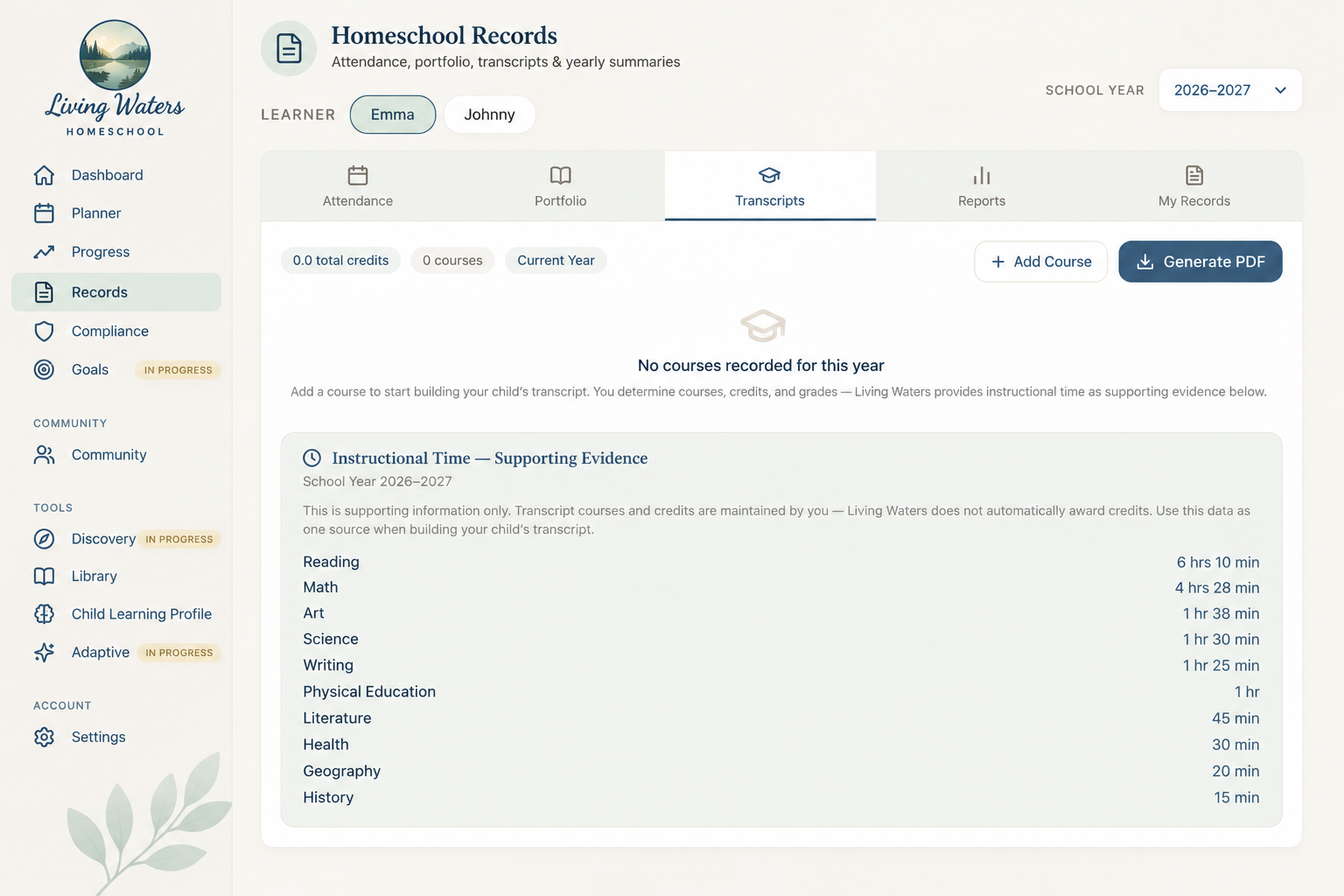Open the Attendance tab
Viewport: 1344px width, 896px height.
(x=358, y=186)
